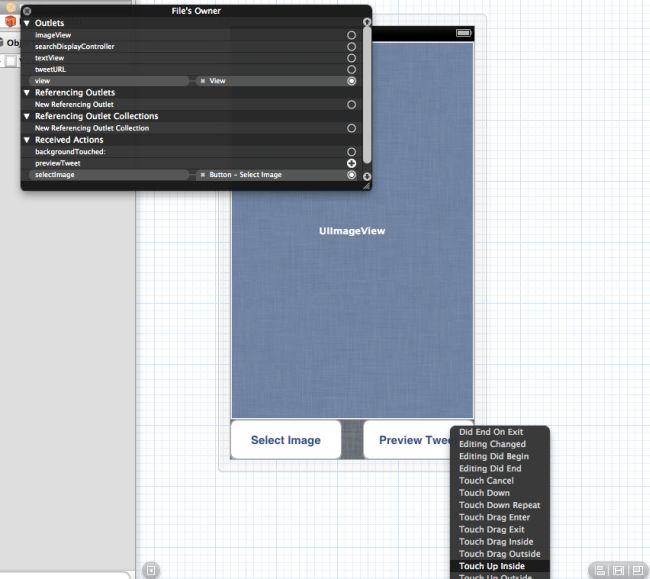
Task: Click the scroll down arrow in File's Owner panel
Action: (367, 177)
